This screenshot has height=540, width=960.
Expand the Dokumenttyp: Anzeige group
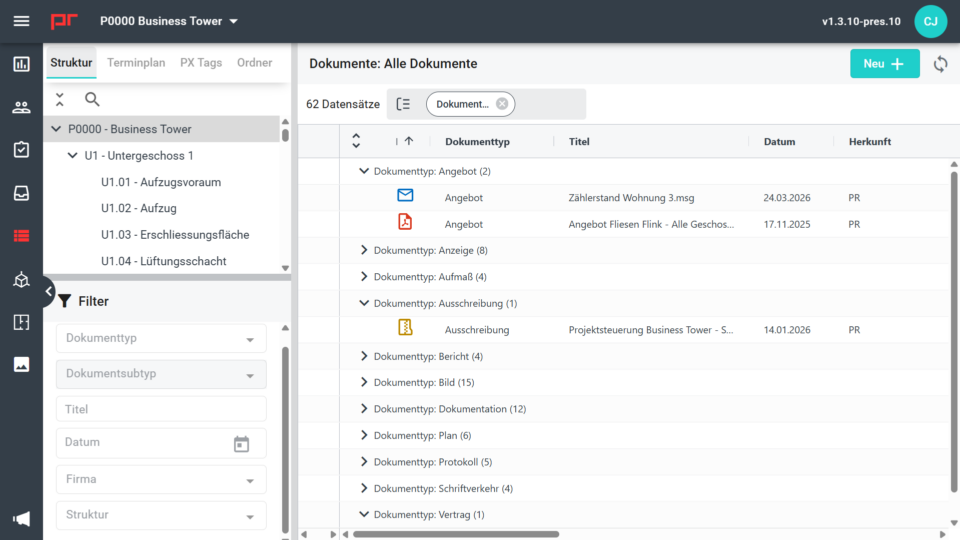pyautogui.click(x=364, y=251)
